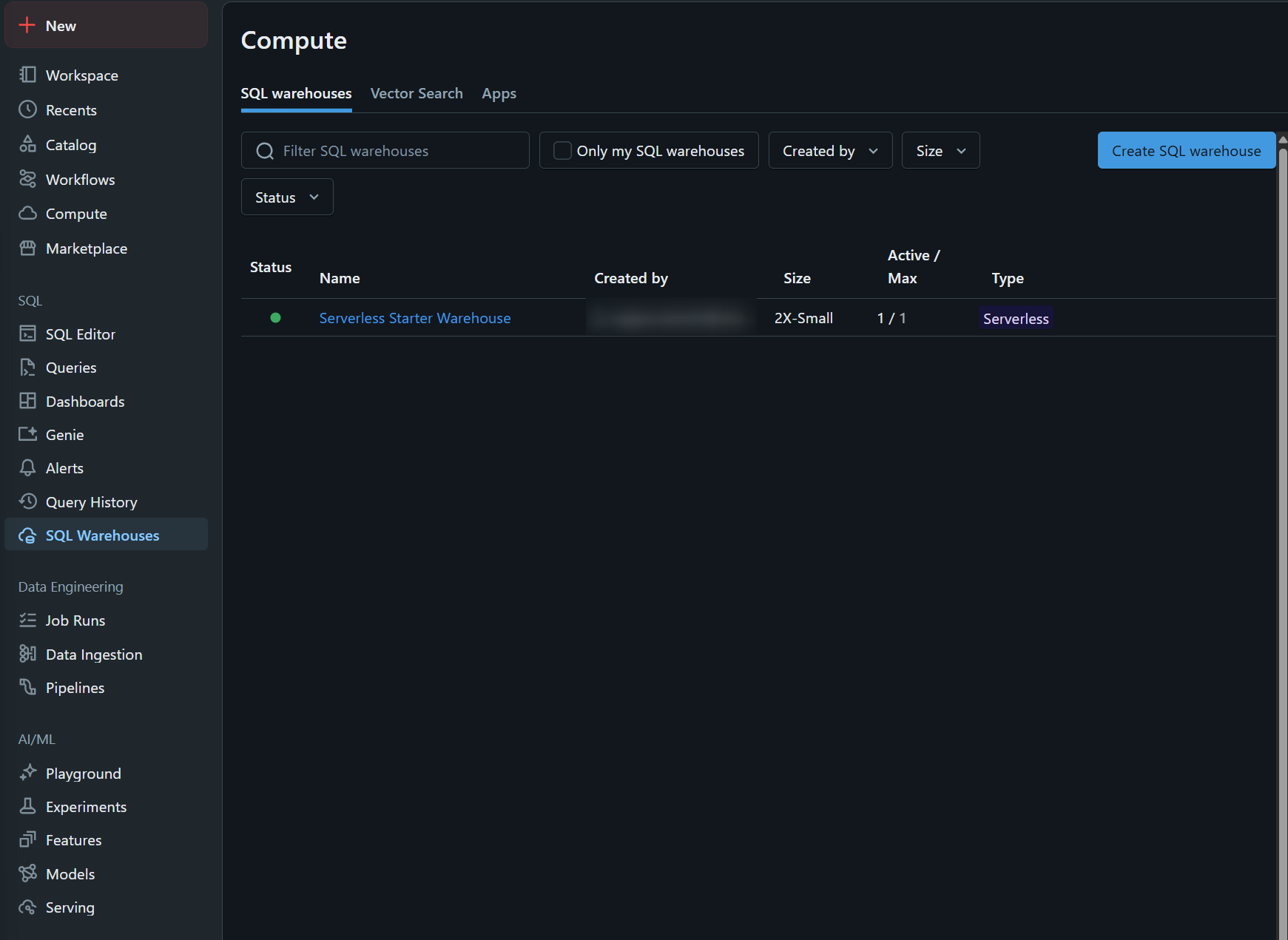Click the Status column header
The height and width of the screenshot is (940, 1288).
click(271, 267)
